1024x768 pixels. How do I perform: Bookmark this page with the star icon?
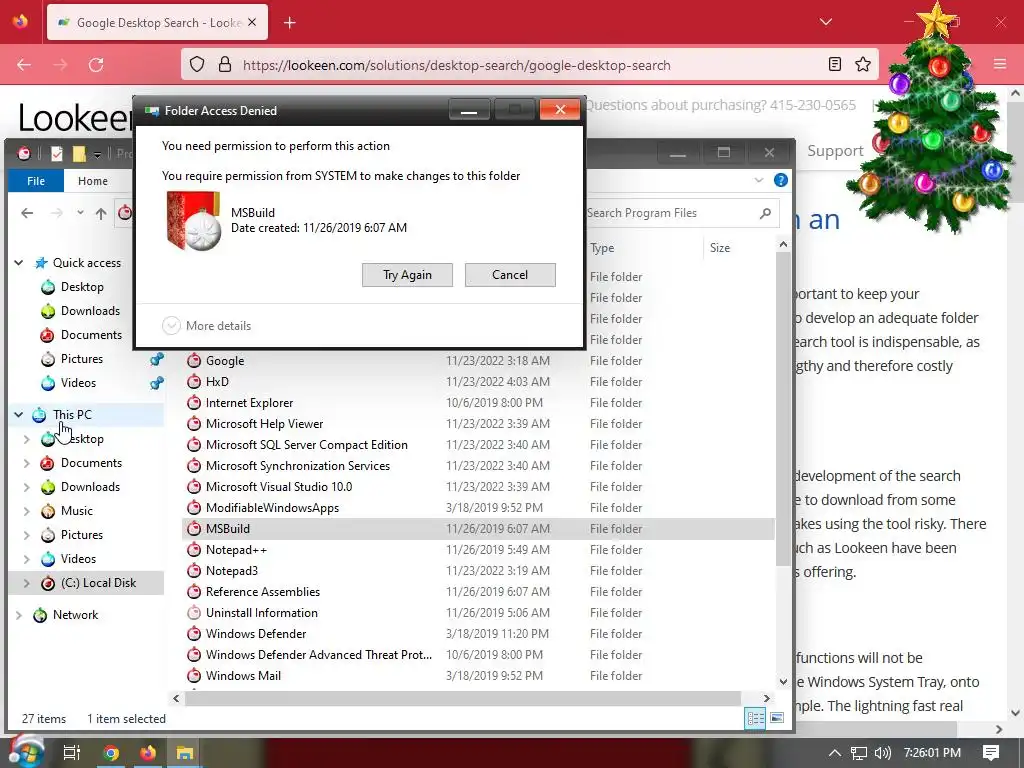[863, 65]
